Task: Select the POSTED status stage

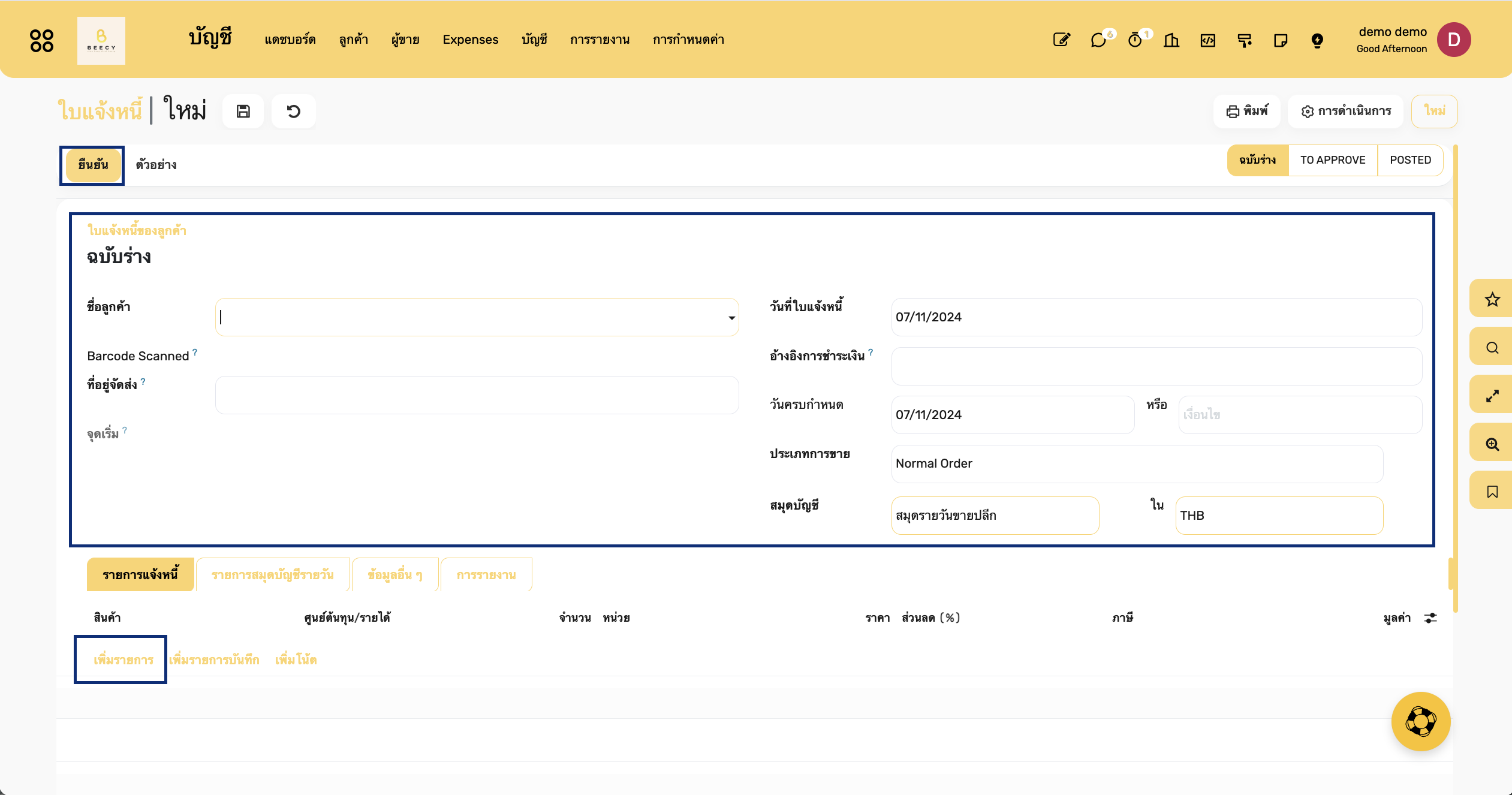Action: point(1410,160)
